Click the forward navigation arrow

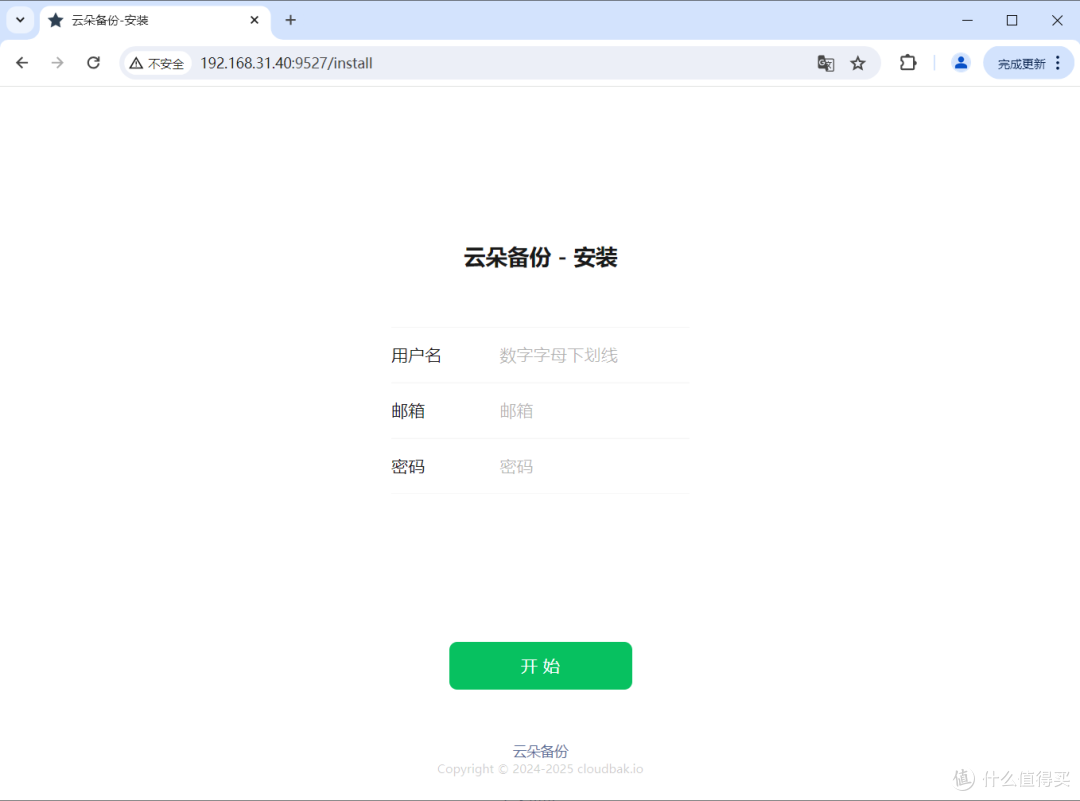(x=57, y=62)
